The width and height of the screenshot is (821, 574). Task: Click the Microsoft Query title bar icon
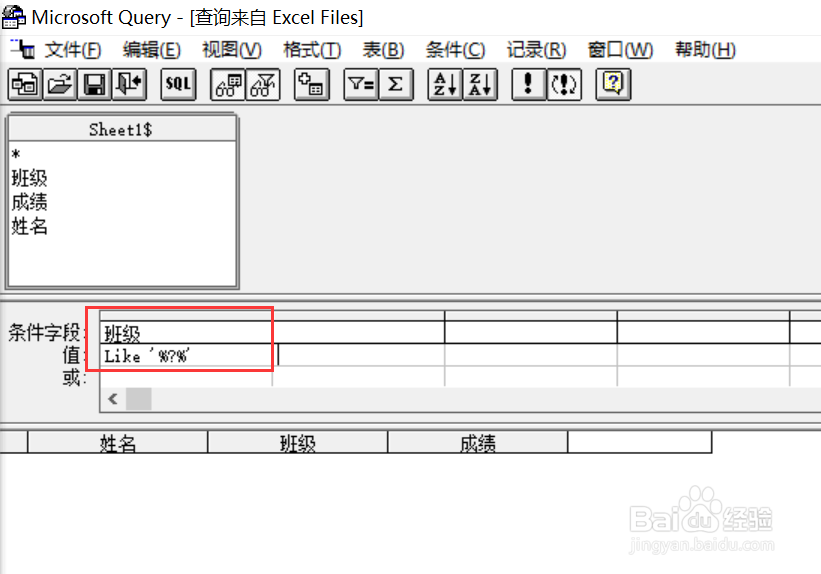14,16
